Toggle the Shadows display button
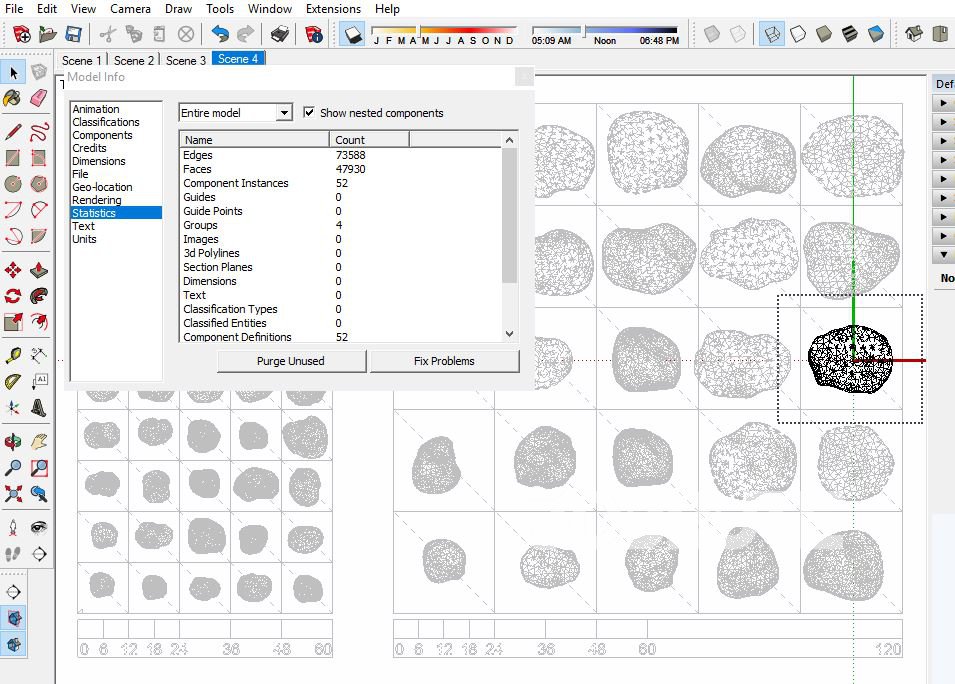This screenshot has height=684, width=955. 354,35
